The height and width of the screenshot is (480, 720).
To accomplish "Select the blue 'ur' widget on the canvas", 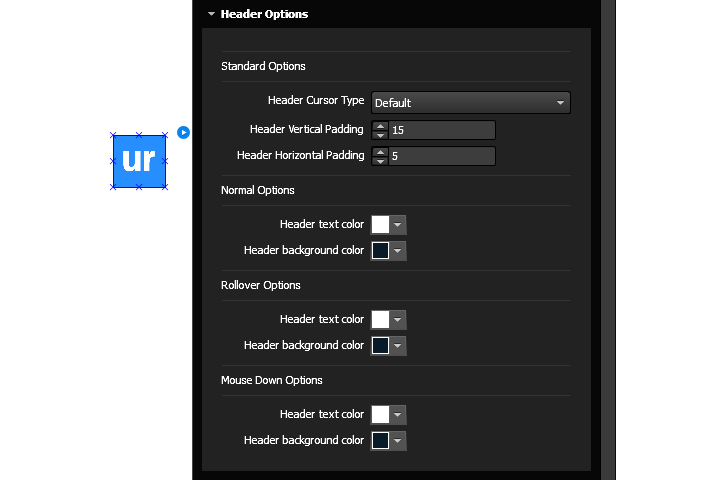I will pyautogui.click(x=139, y=161).
